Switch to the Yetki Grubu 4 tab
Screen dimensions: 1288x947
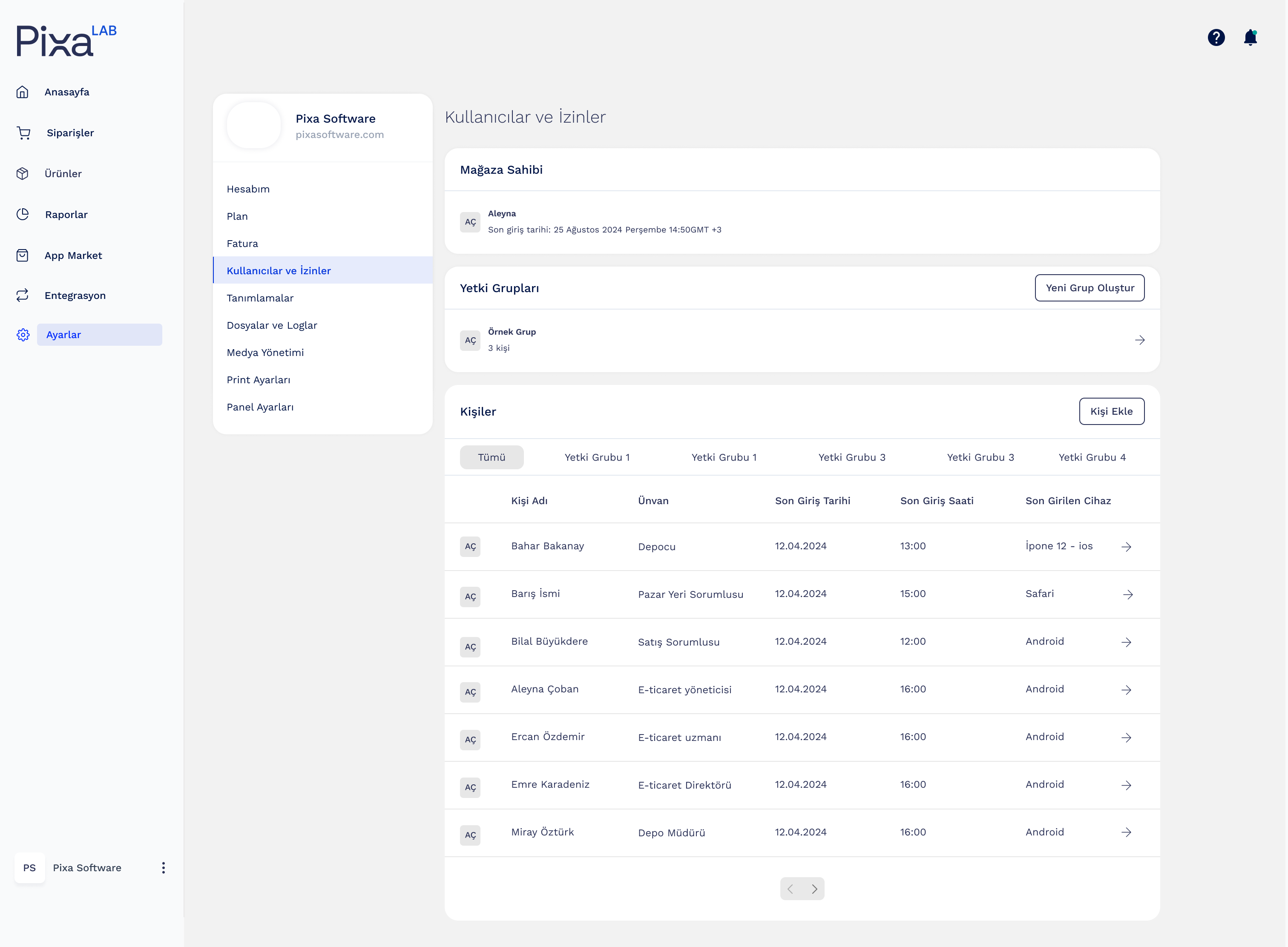point(1092,457)
